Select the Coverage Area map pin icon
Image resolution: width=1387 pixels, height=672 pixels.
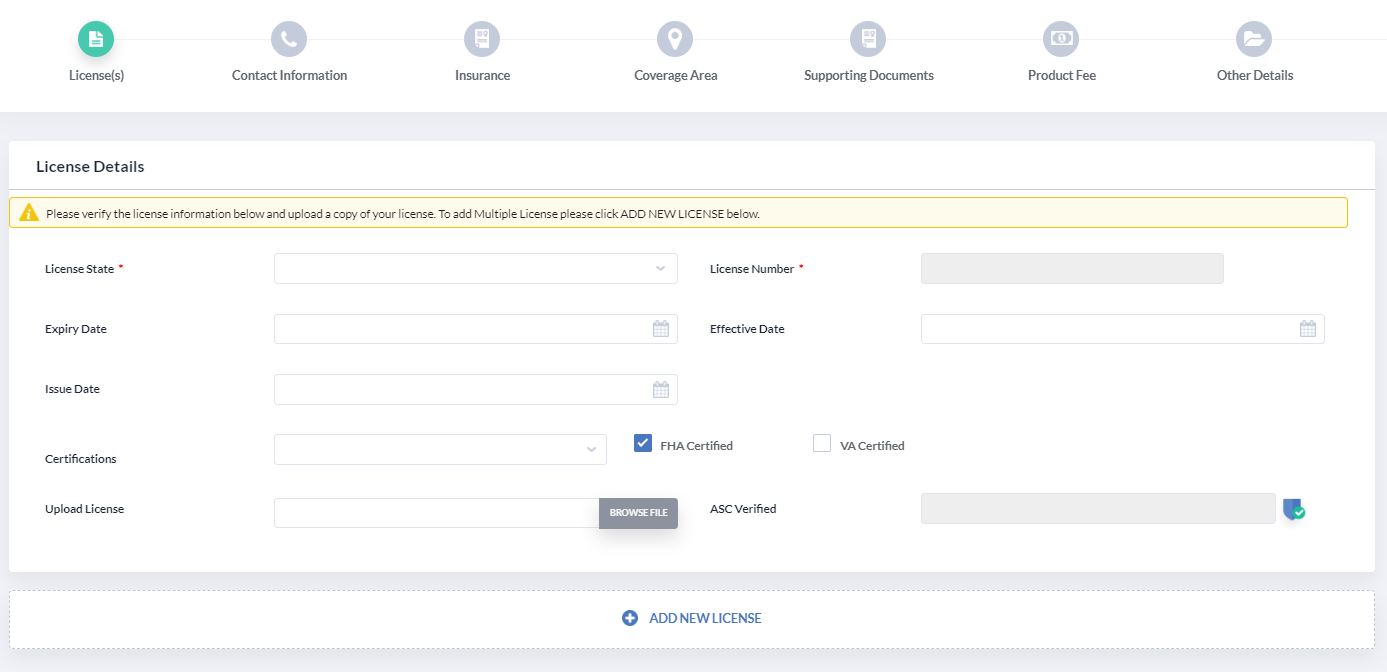click(675, 39)
